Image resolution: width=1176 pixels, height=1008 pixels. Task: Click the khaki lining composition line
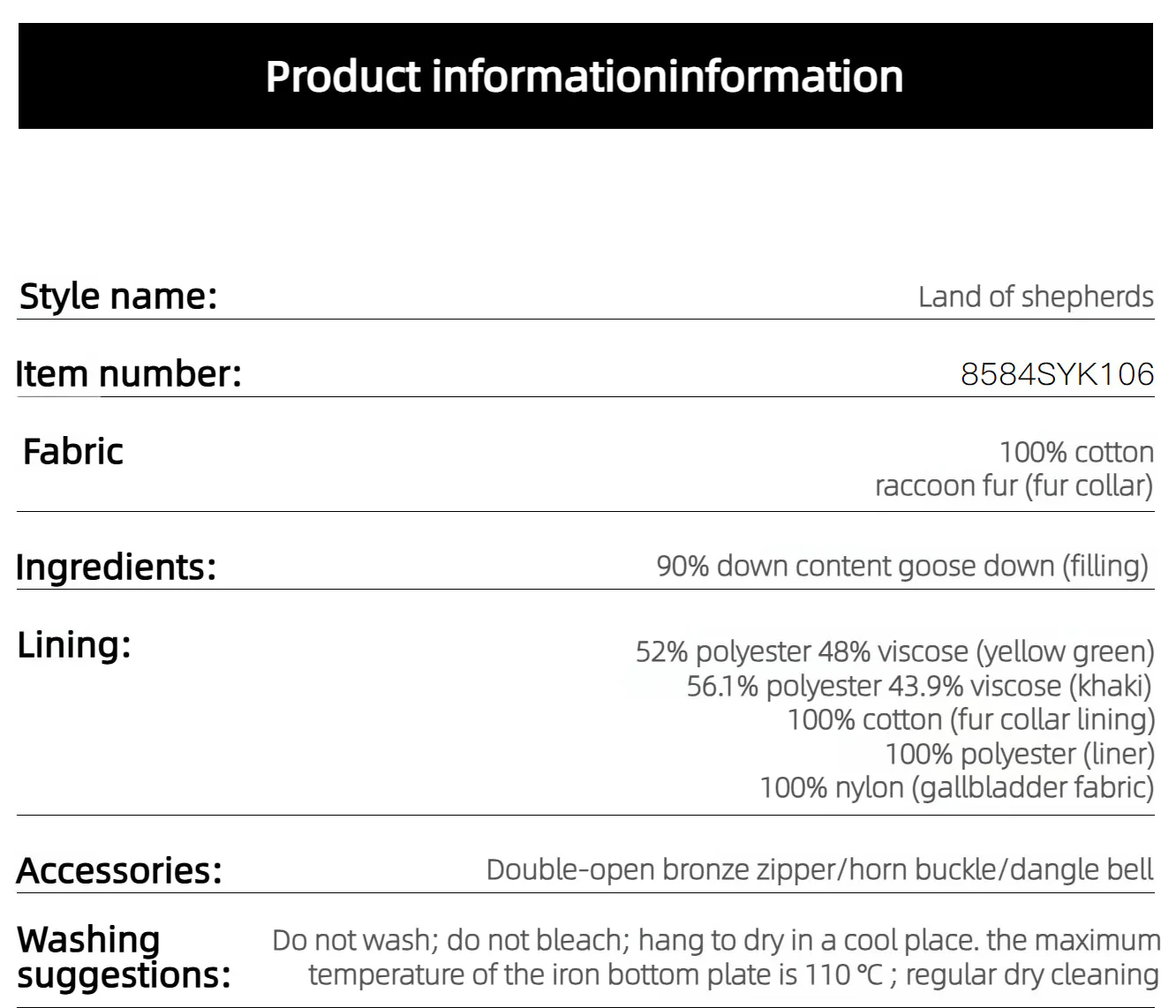tap(920, 686)
